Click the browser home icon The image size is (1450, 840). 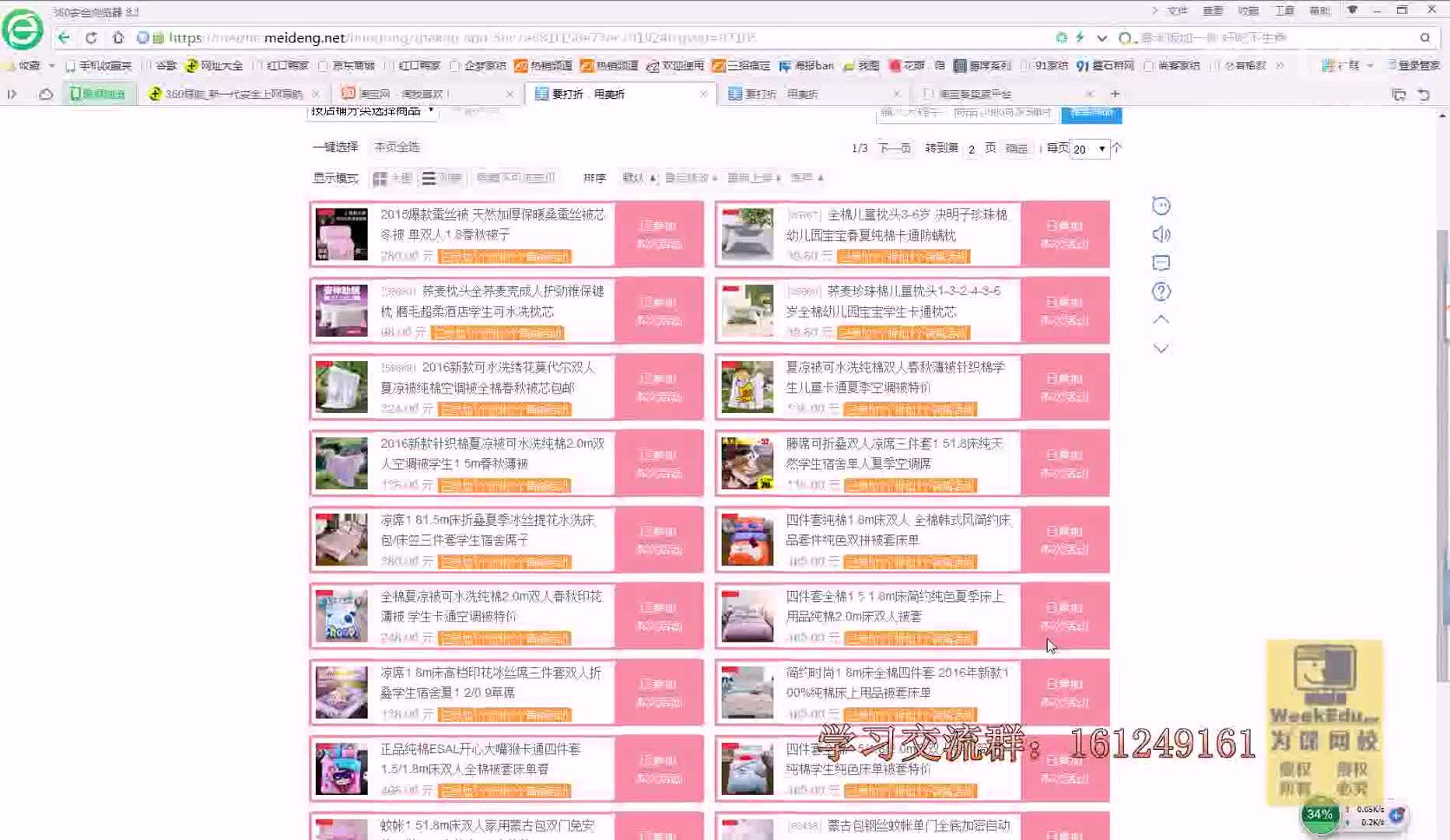[x=117, y=37]
